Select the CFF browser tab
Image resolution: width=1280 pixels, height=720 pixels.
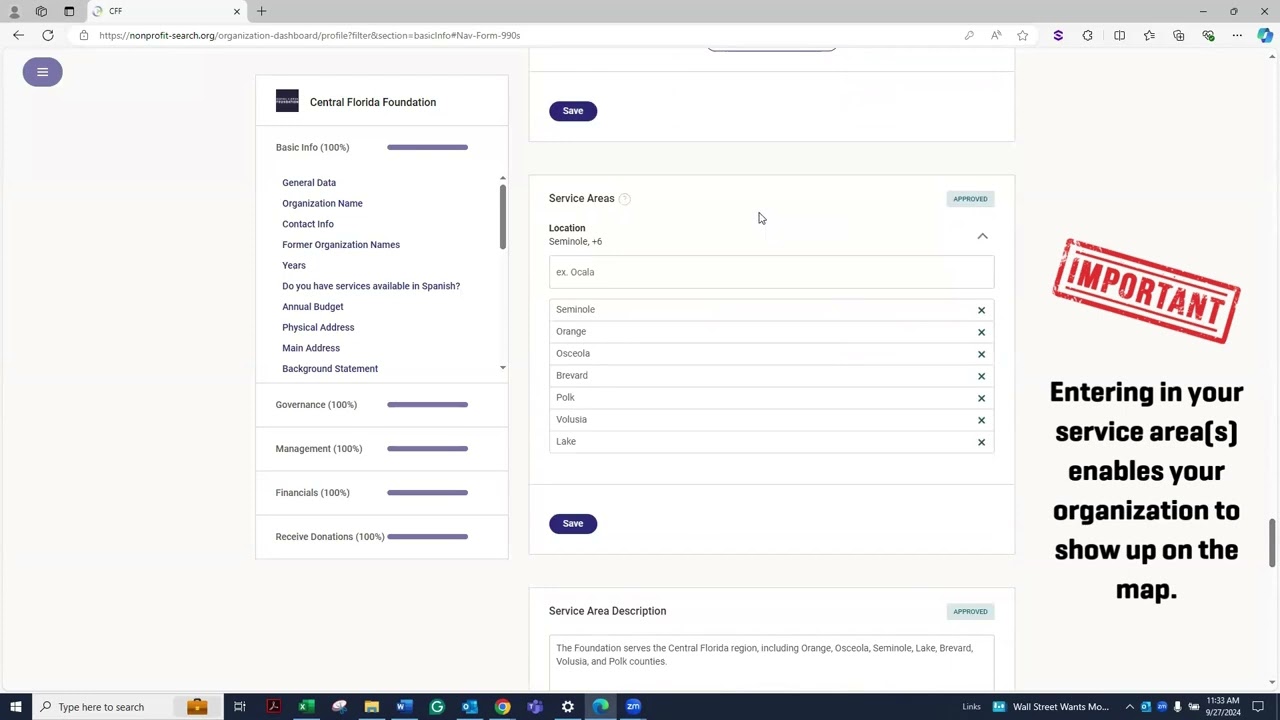pos(165,11)
